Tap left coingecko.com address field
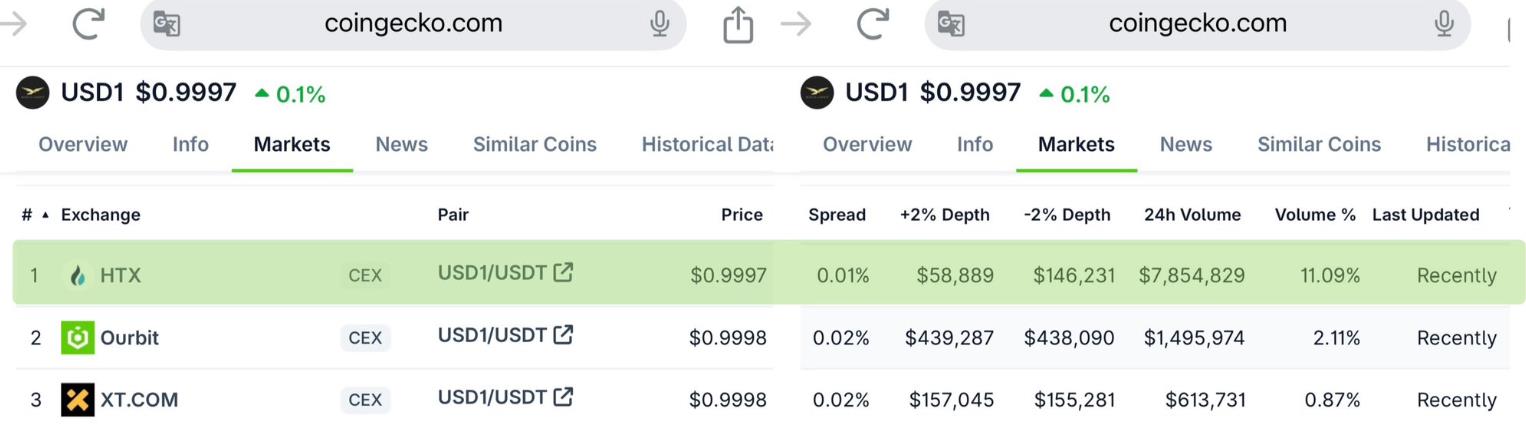The width and height of the screenshot is (1526, 427). (x=413, y=23)
